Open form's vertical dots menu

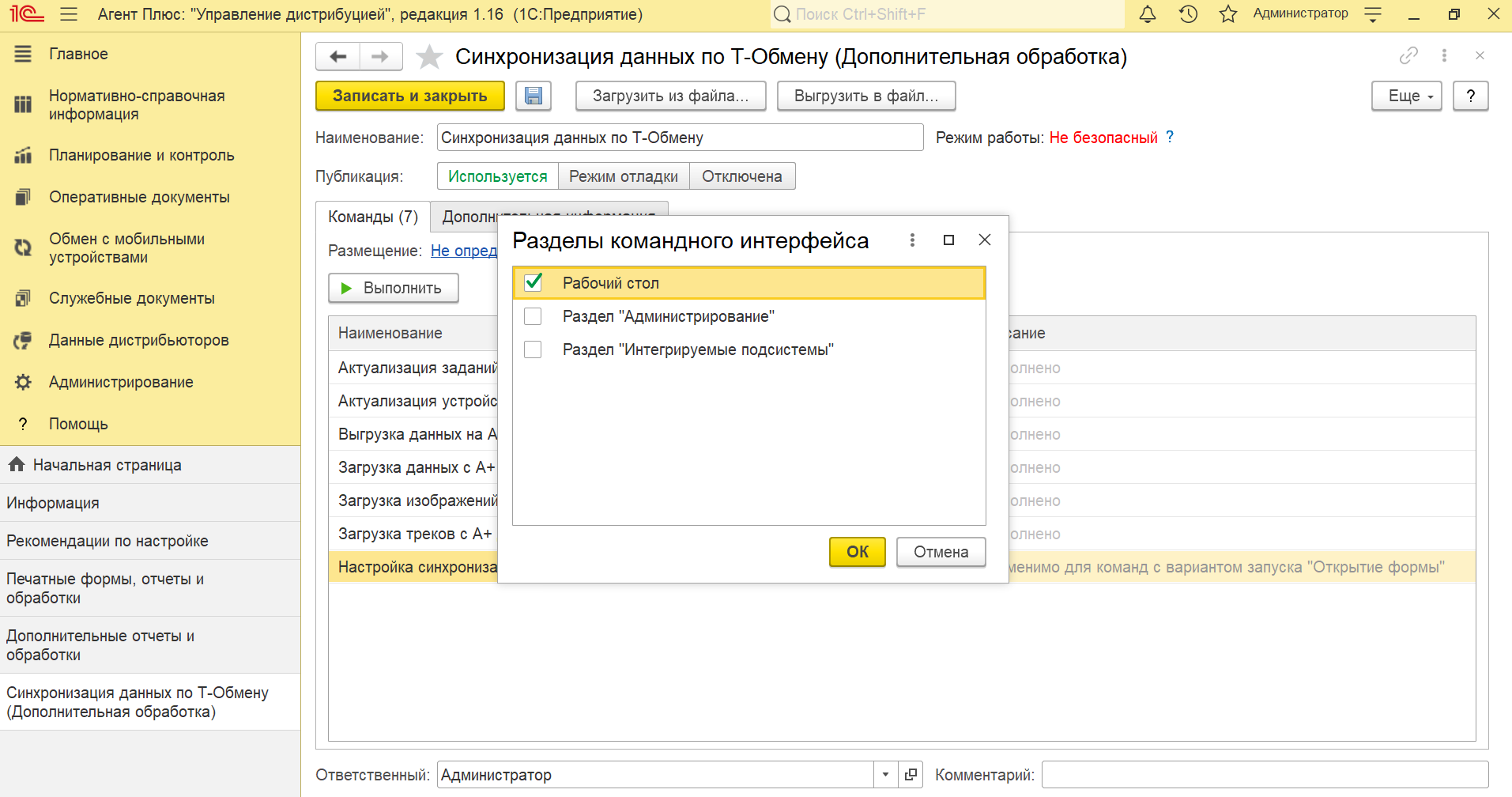click(1444, 55)
